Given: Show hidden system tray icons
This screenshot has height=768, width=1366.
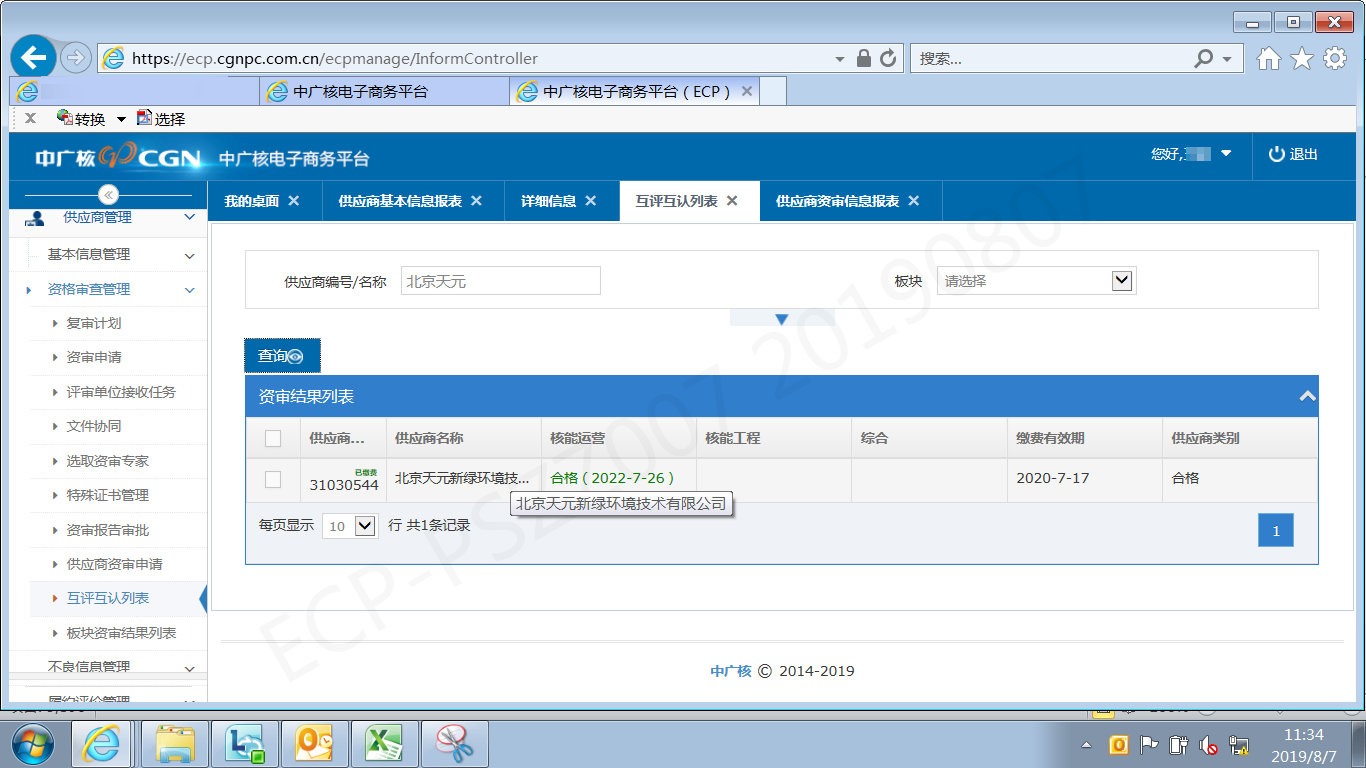Looking at the screenshot, I should 1087,746.
